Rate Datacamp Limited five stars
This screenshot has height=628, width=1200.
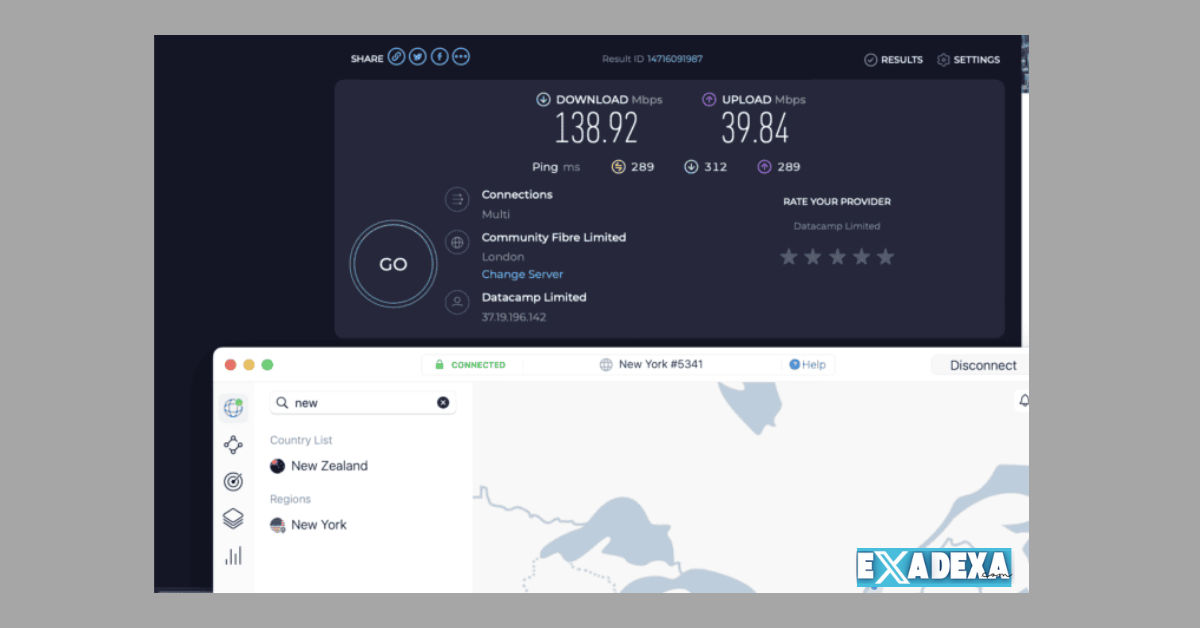(885, 256)
